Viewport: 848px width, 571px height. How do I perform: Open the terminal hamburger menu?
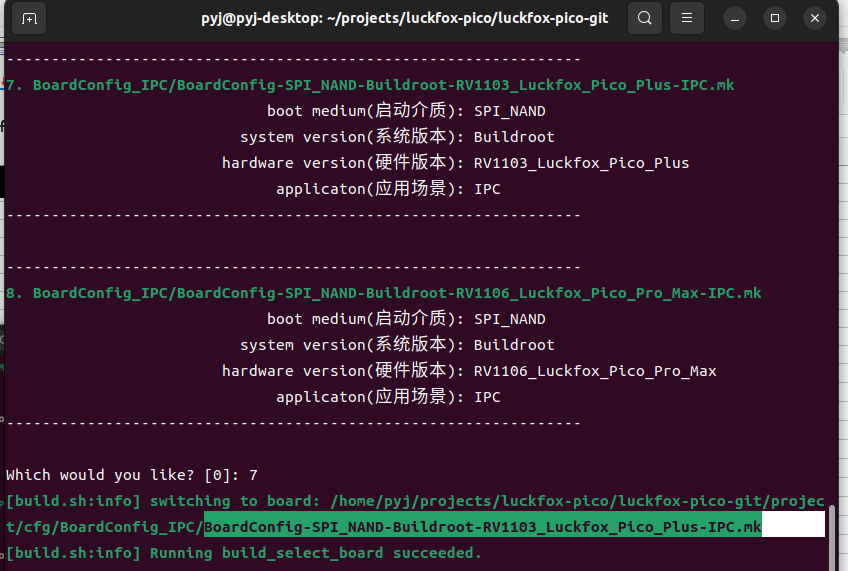point(687,18)
